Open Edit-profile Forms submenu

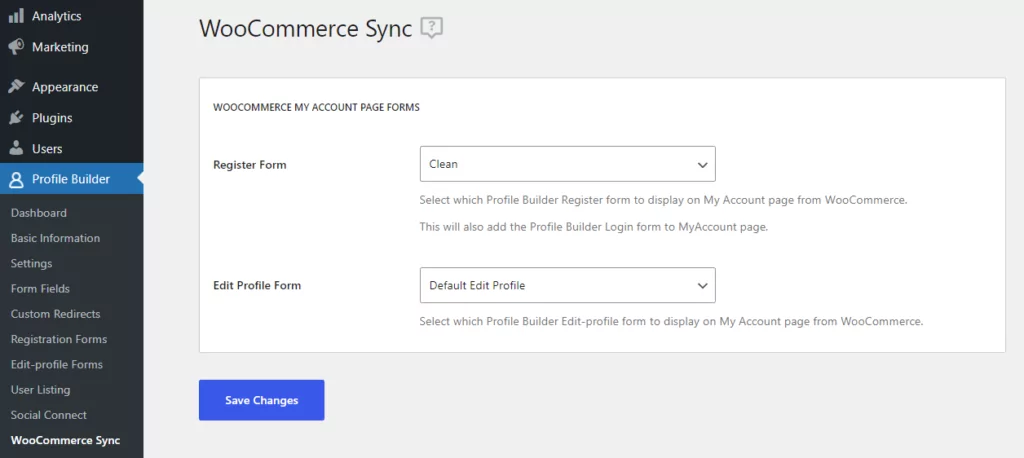tap(57, 365)
